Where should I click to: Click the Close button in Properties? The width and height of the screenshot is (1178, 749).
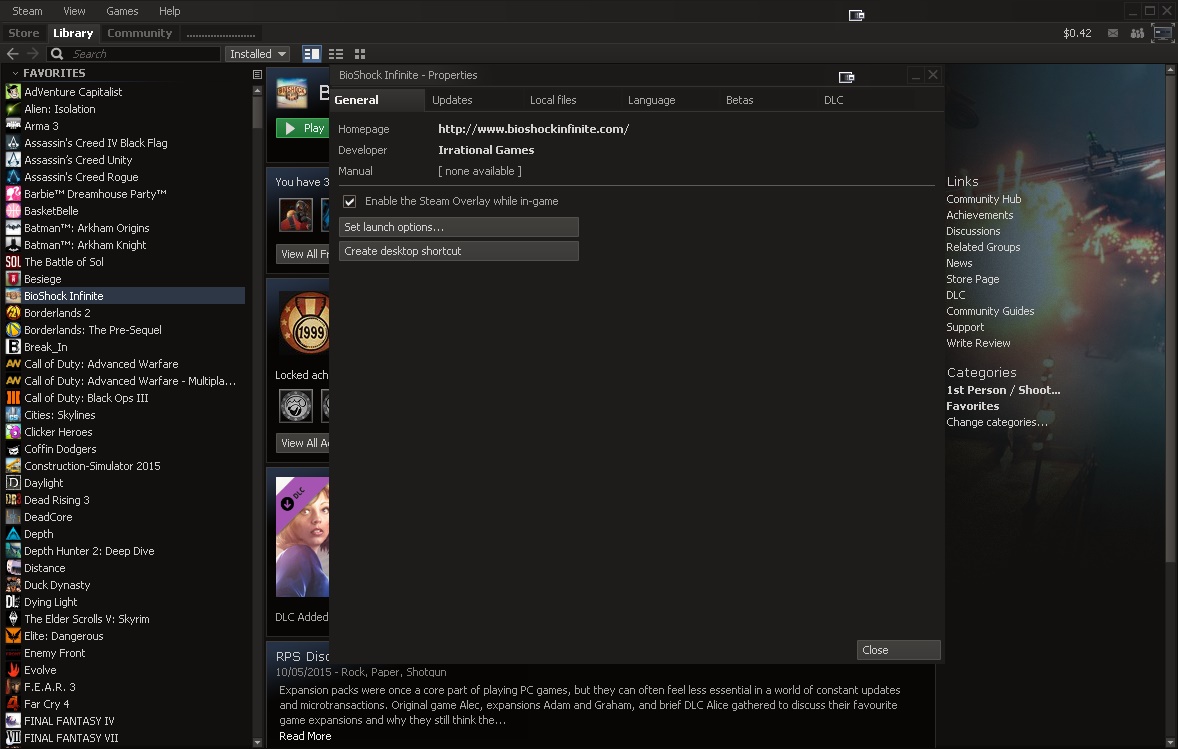899,650
